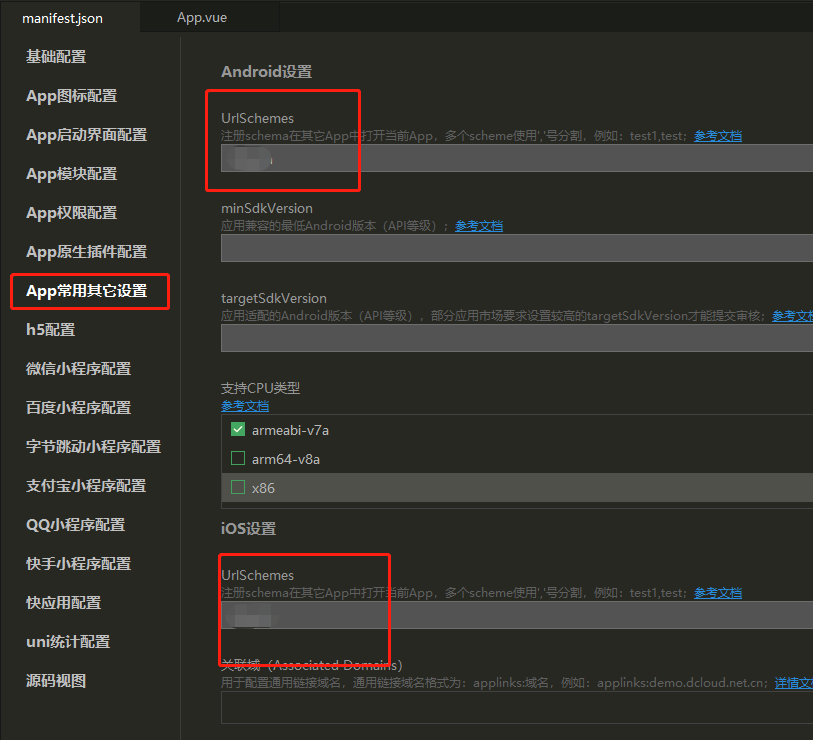813x740 pixels.
Task: Open the 基础配置 section
Action: pyautogui.click(x=57, y=56)
